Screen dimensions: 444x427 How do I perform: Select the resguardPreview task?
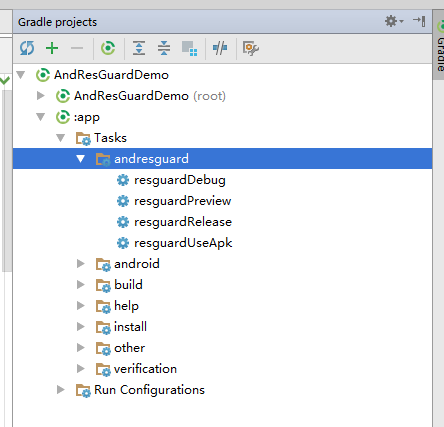click(x=182, y=201)
